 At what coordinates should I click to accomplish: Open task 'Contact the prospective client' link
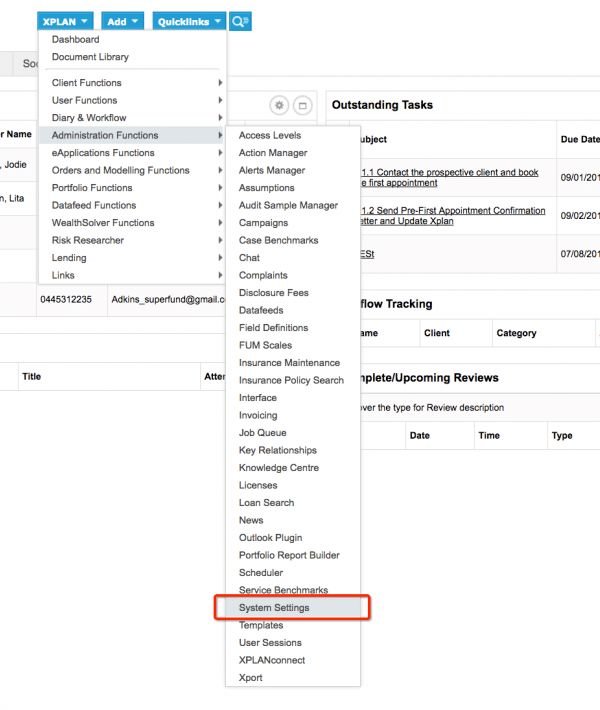449,178
